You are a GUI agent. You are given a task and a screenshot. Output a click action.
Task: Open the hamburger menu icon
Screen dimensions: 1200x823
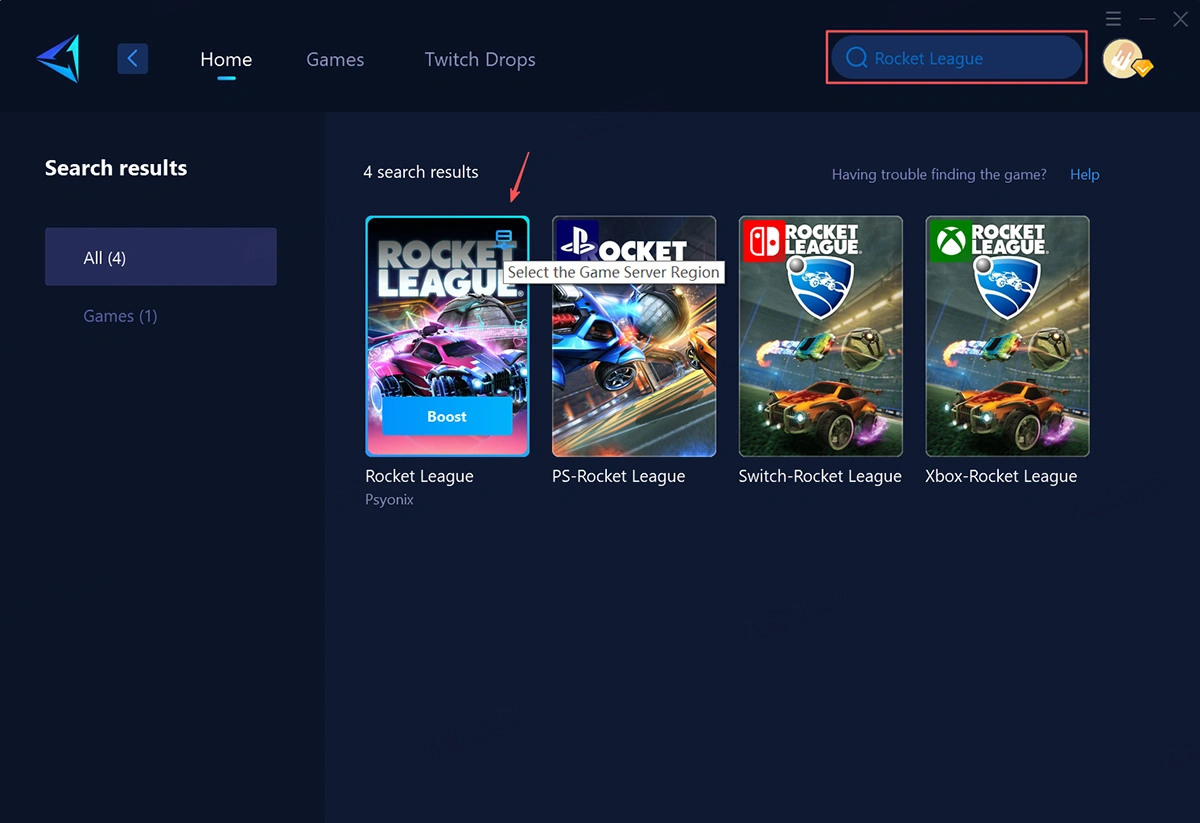(x=1113, y=18)
